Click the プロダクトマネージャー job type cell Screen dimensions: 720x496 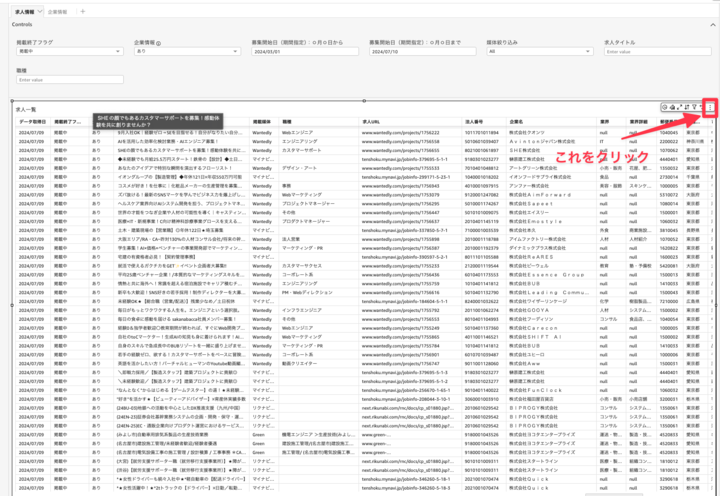pos(306,221)
